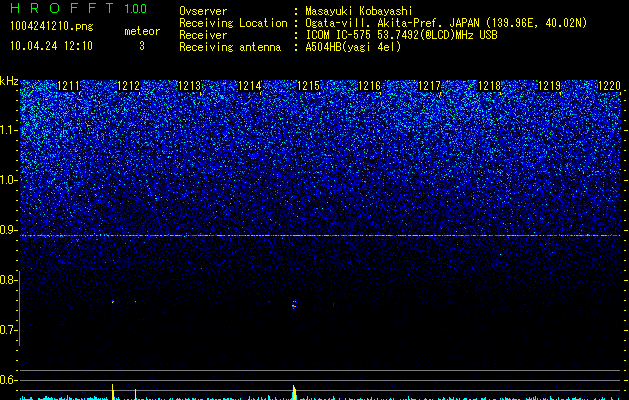Click the version number 1.00
Screen dimensions: 629x400
point(136,8)
